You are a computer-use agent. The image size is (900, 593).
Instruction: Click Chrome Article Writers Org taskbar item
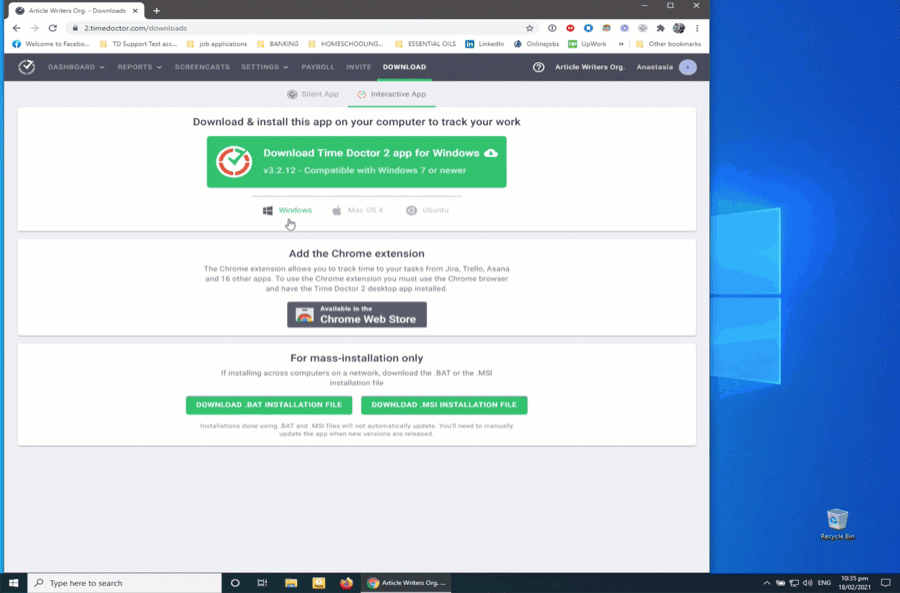406,583
